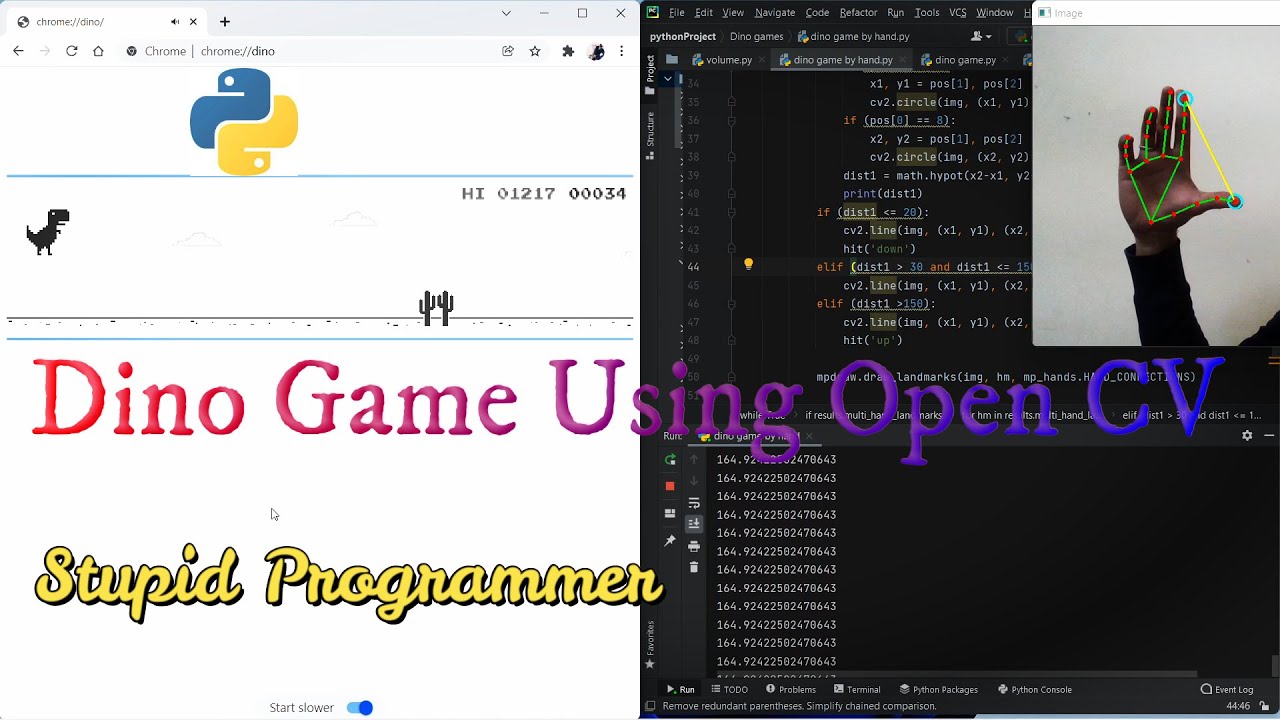The height and width of the screenshot is (720, 1280).
Task: Rerun the script with green rerun icon
Action: tap(670, 460)
